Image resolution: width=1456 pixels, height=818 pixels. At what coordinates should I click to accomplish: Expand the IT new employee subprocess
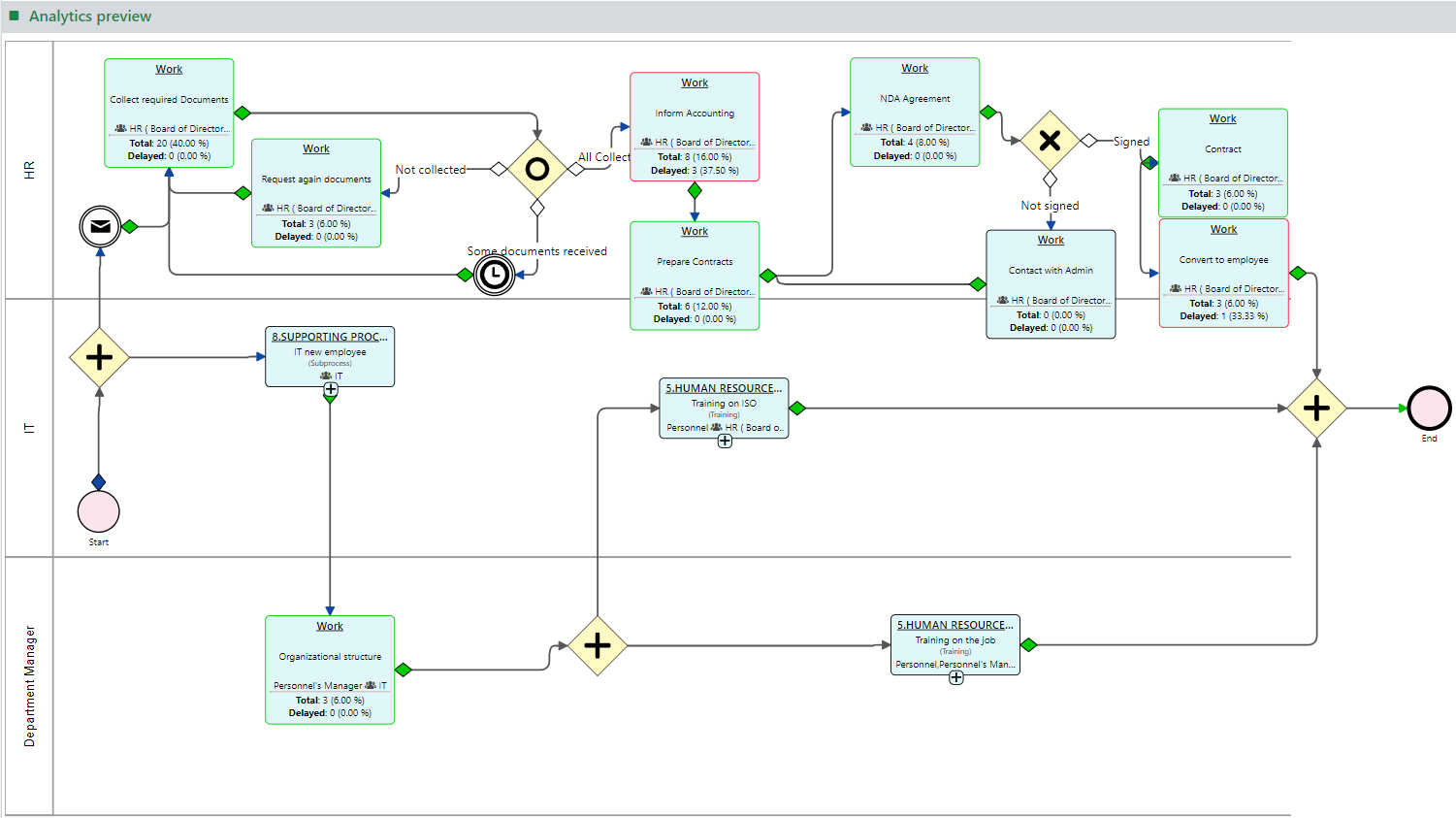330,388
